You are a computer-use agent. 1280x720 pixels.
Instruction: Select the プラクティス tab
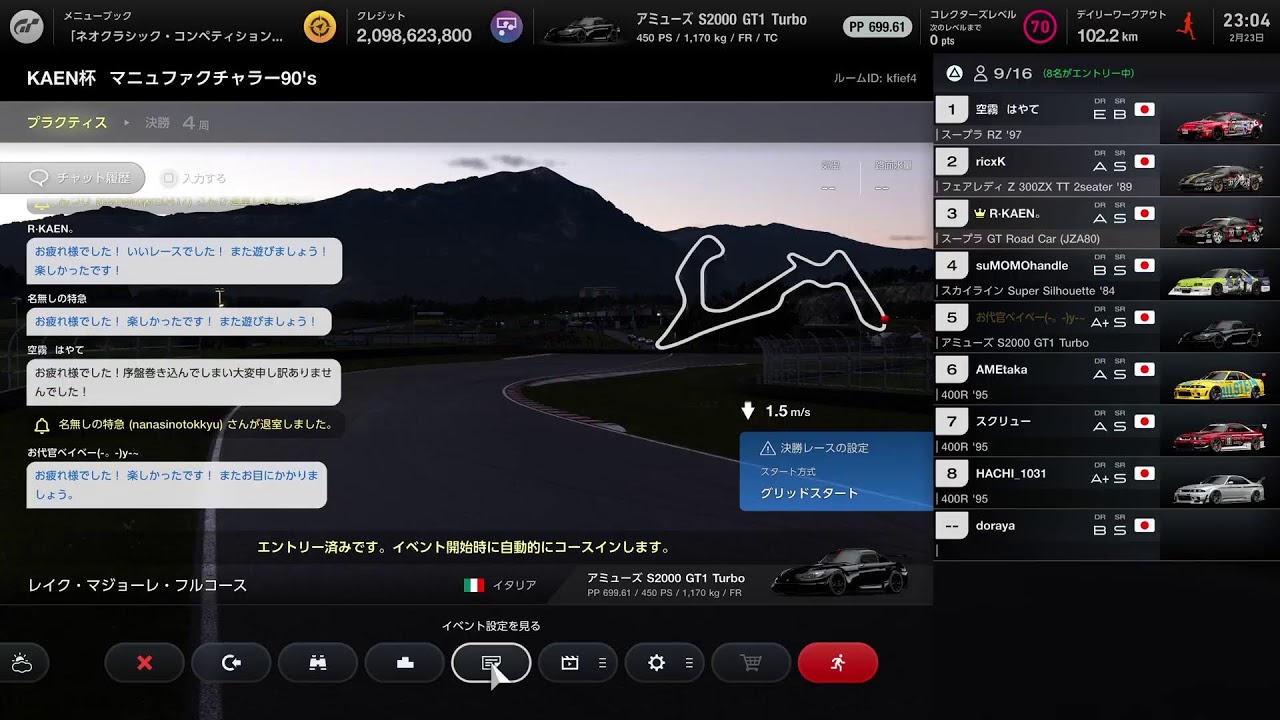pos(67,122)
